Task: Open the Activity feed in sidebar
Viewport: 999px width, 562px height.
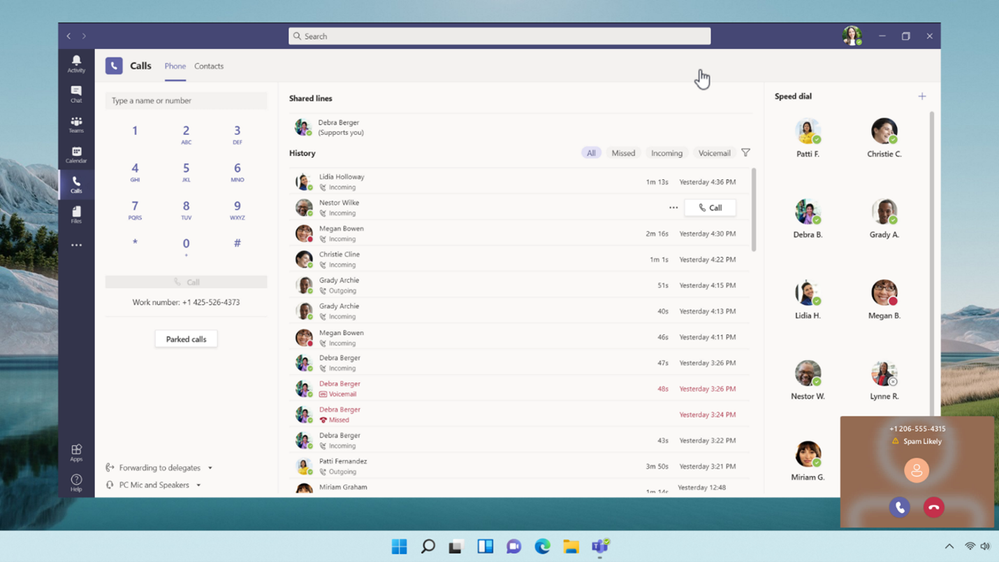Action: tap(76, 63)
